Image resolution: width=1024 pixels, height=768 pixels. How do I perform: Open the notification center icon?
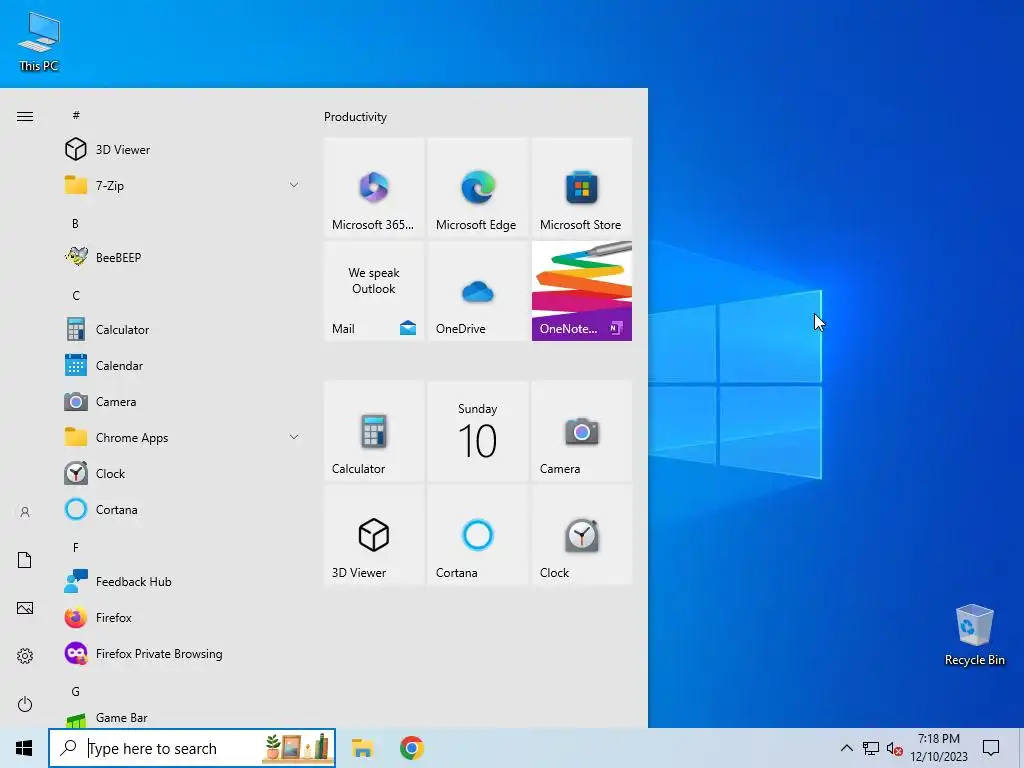click(991, 748)
